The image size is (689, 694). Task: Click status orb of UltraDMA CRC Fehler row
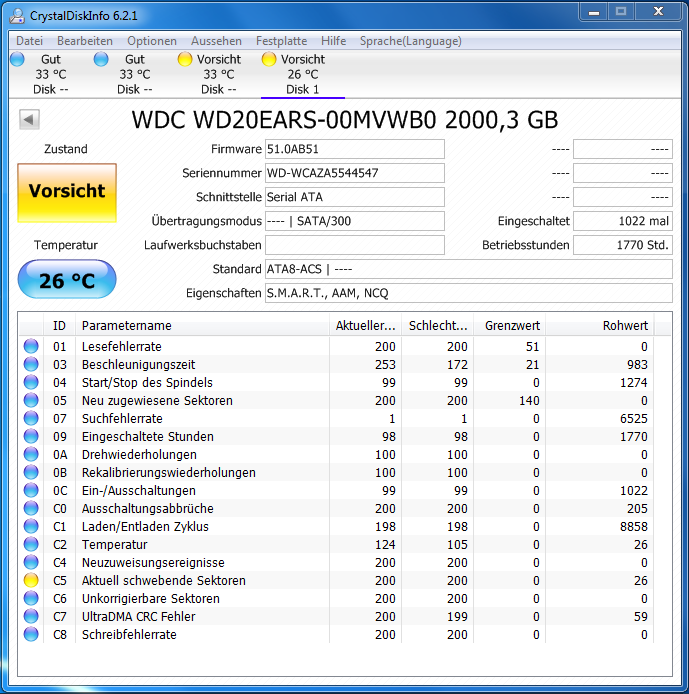coord(31,616)
